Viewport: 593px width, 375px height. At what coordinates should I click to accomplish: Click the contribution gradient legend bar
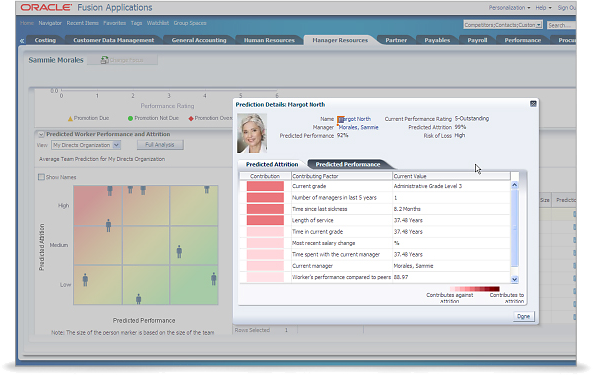[x=475, y=289]
